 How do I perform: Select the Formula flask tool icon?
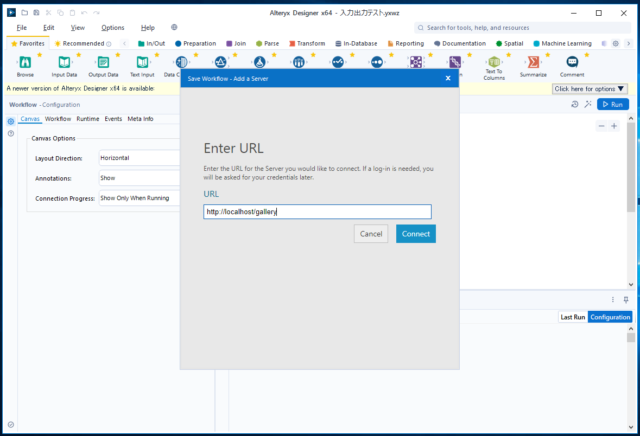[260, 62]
